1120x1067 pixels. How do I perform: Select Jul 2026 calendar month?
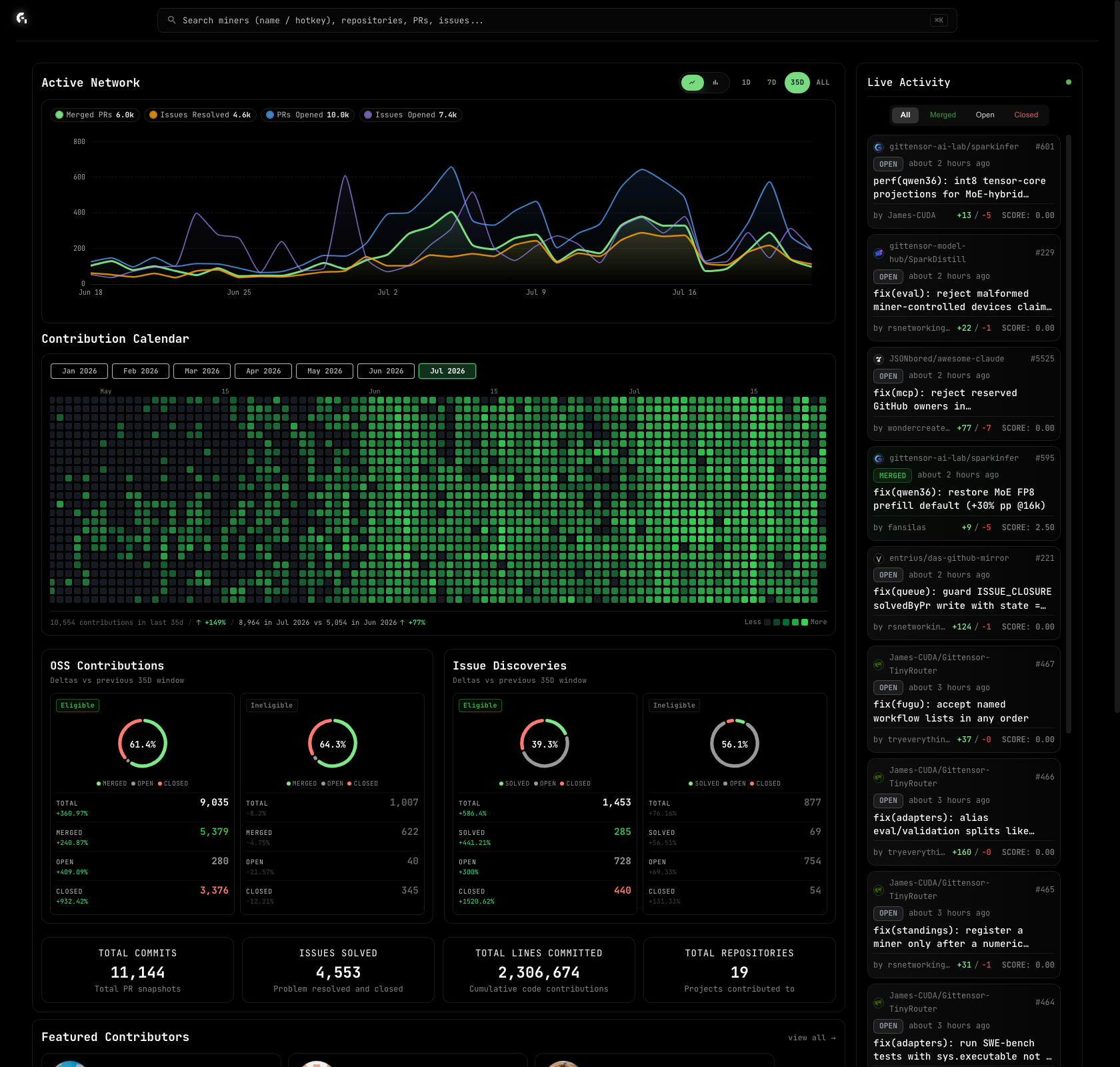tap(447, 371)
